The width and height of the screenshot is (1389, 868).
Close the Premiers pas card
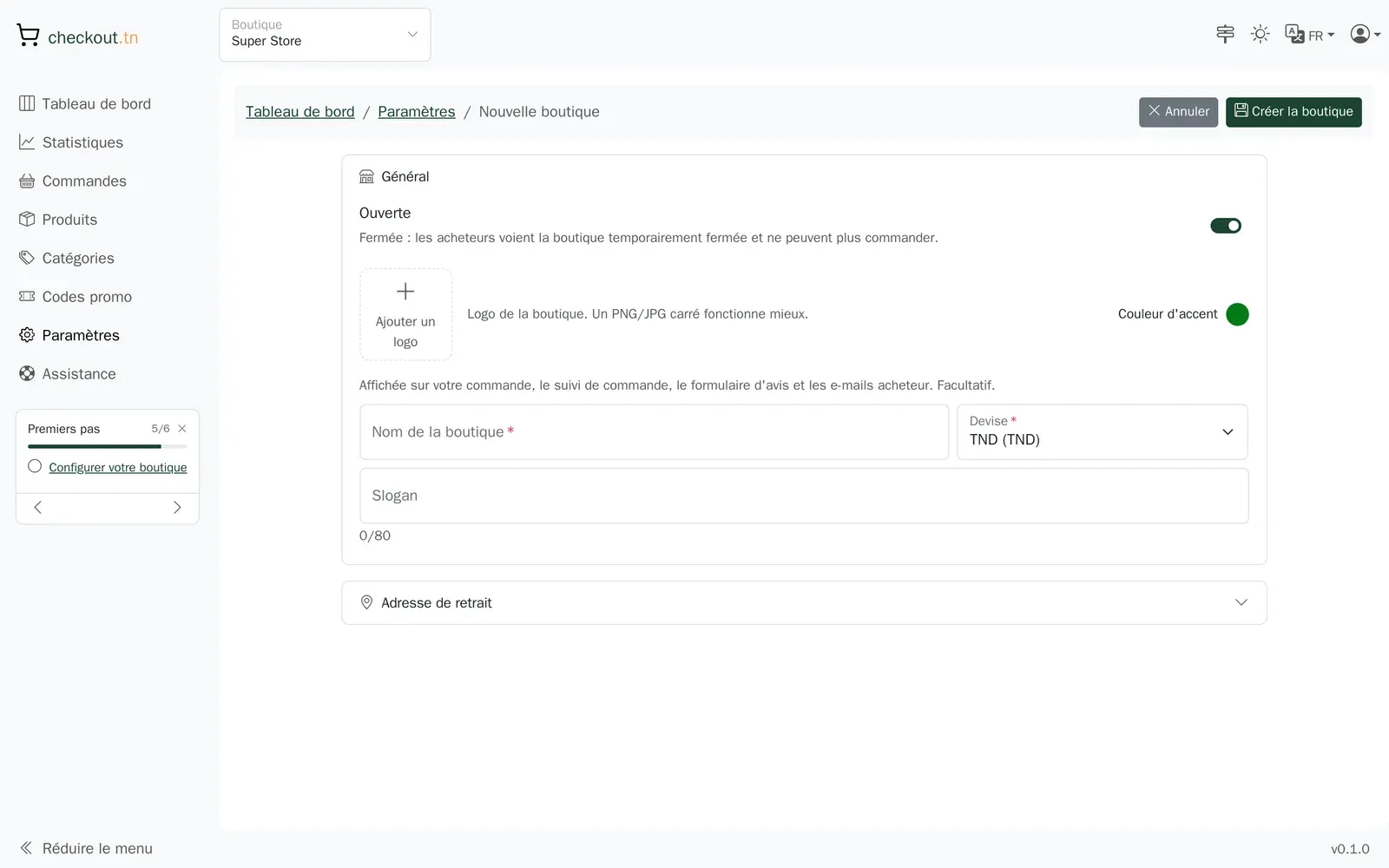tap(182, 429)
